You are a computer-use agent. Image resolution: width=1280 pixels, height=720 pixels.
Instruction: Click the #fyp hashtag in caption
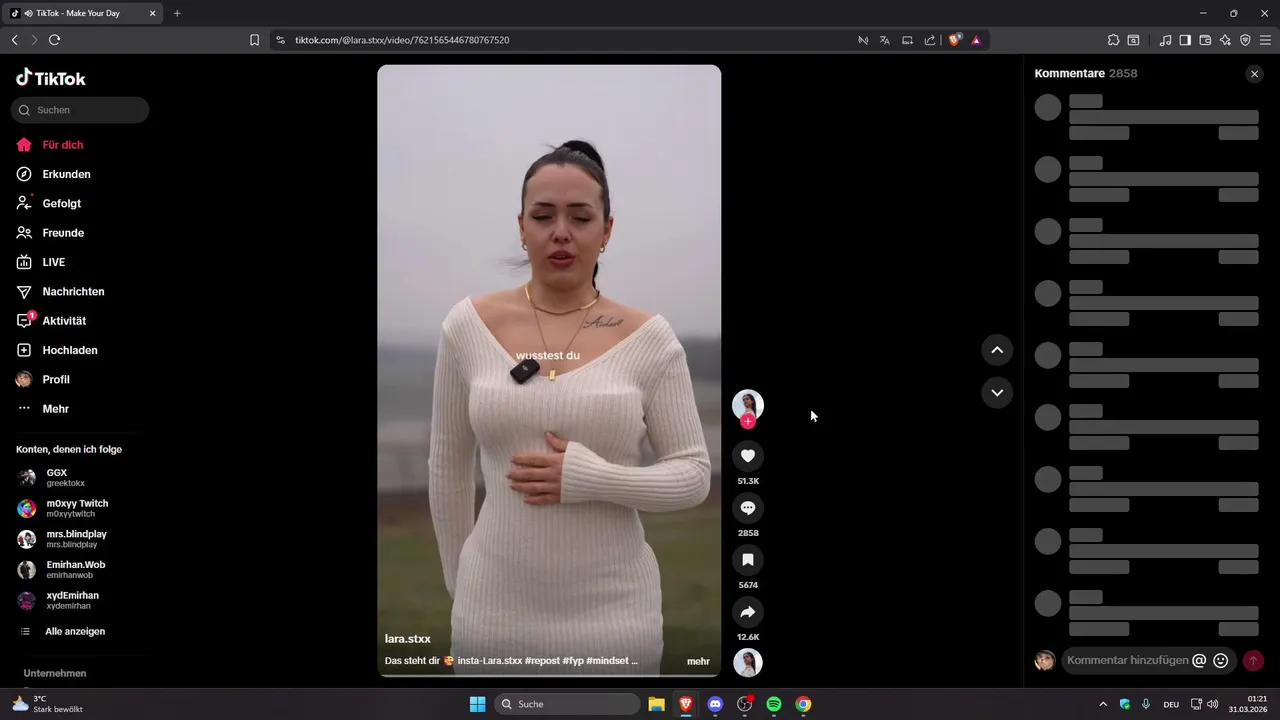tap(574, 661)
